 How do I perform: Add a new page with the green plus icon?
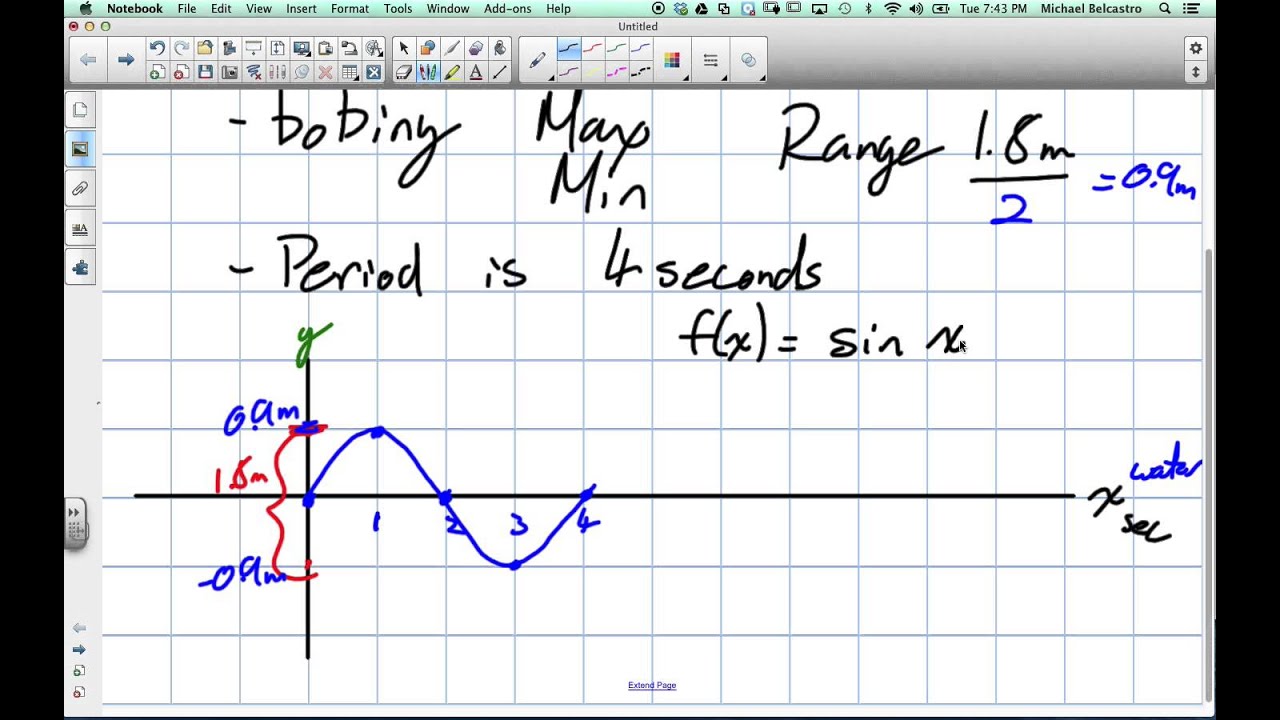click(157, 72)
